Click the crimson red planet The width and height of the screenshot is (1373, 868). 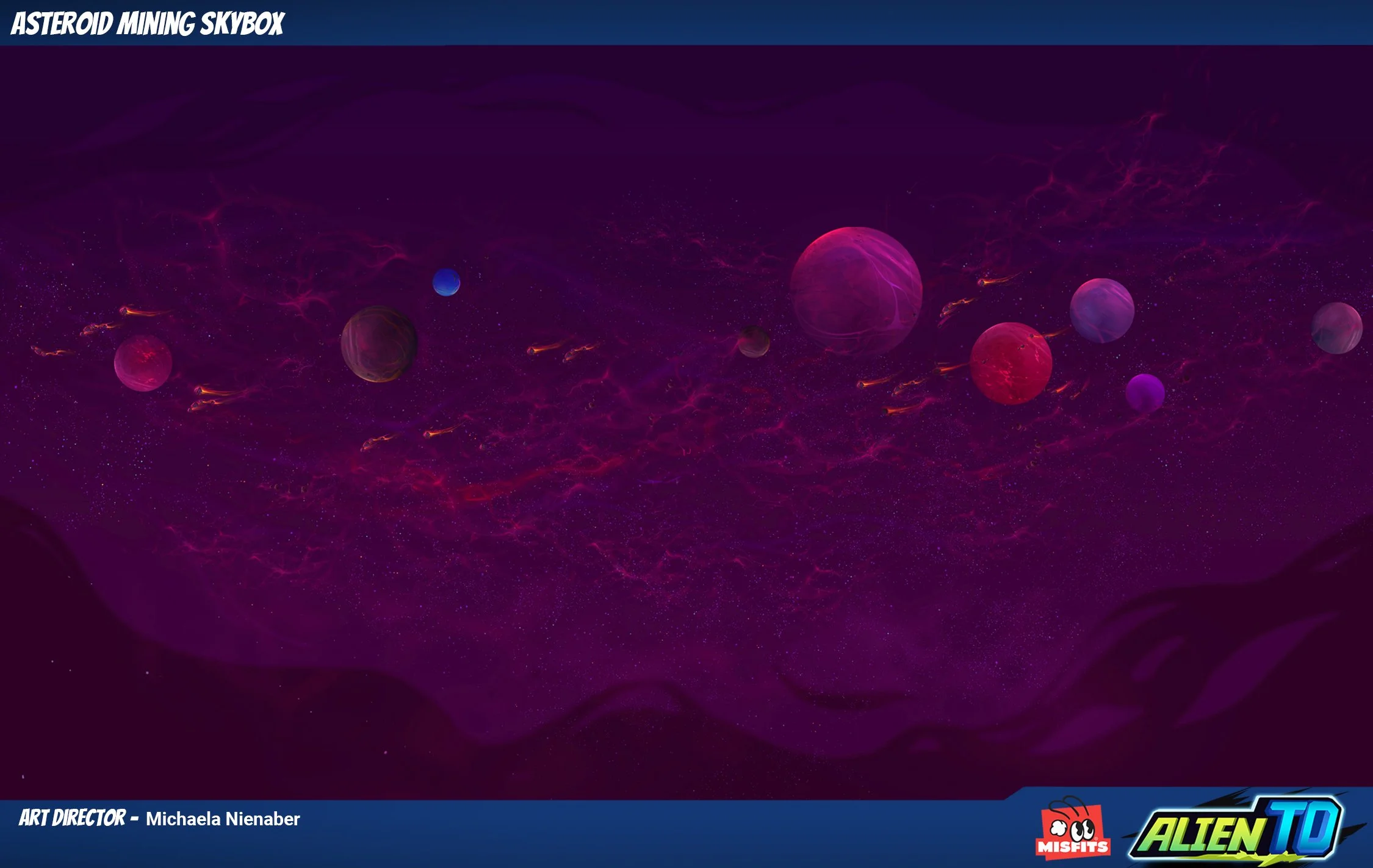point(1011,364)
